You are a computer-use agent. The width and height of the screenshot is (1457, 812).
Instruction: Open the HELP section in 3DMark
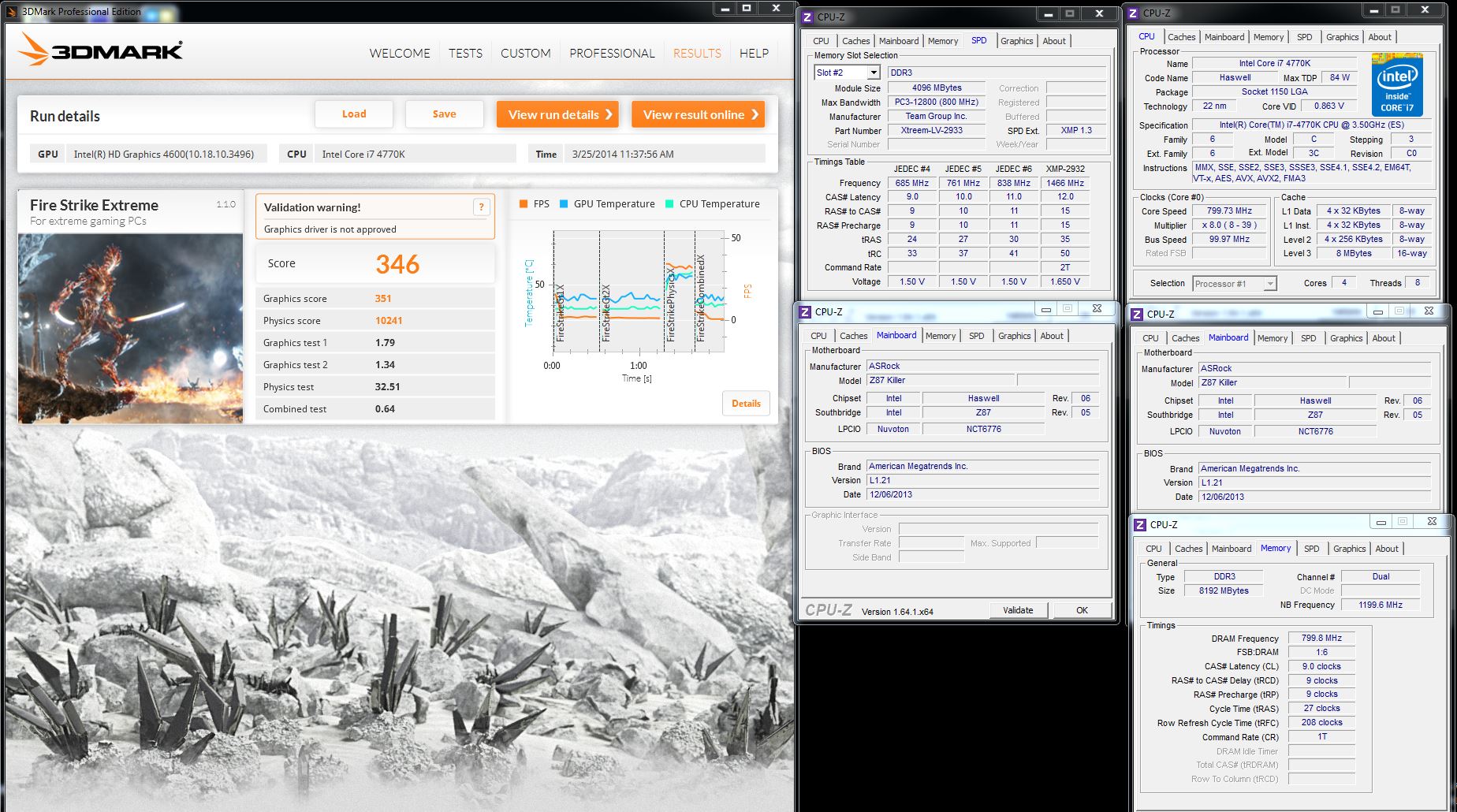754,53
